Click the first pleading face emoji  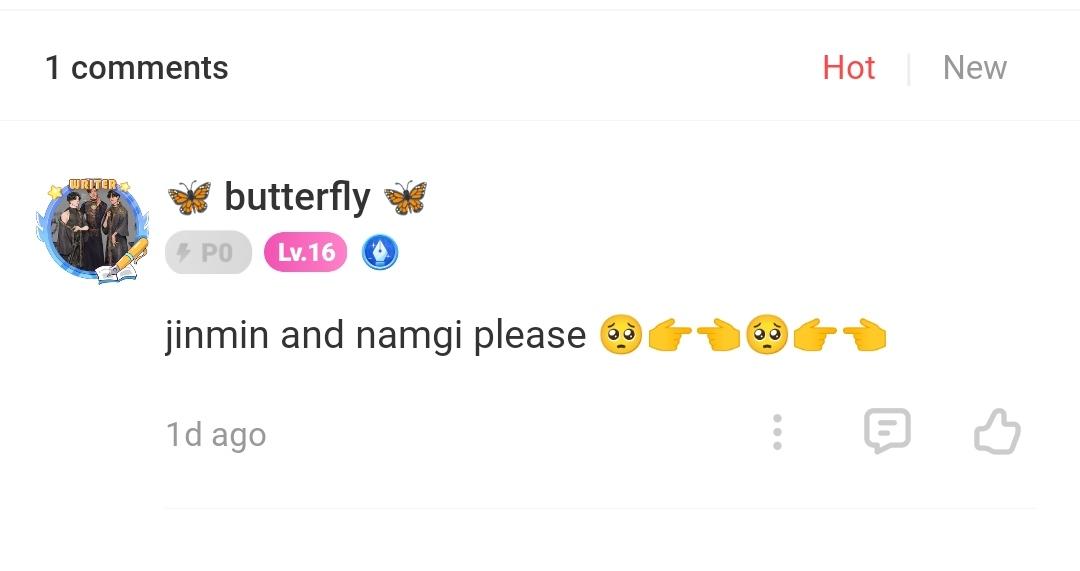(620, 335)
